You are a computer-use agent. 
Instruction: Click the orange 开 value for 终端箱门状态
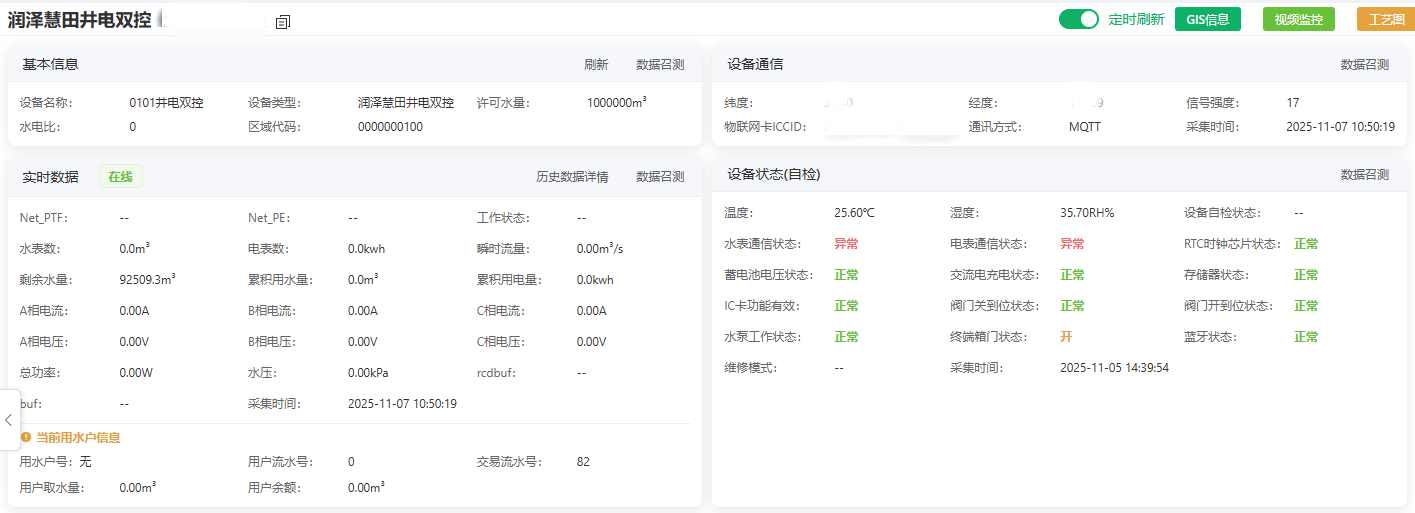click(x=1066, y=337)
